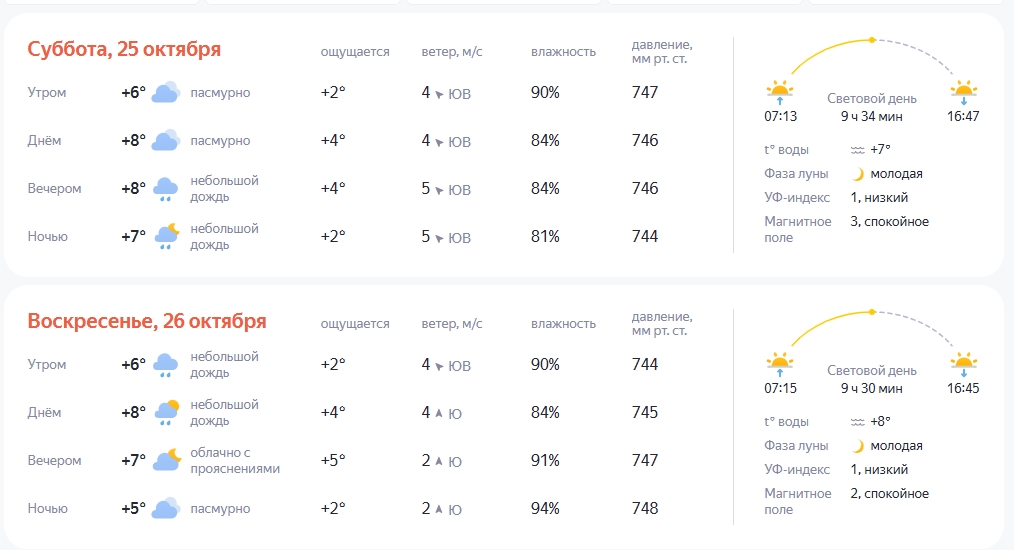Click Saturday Магнитное поле label

click(x=797, y=229)
